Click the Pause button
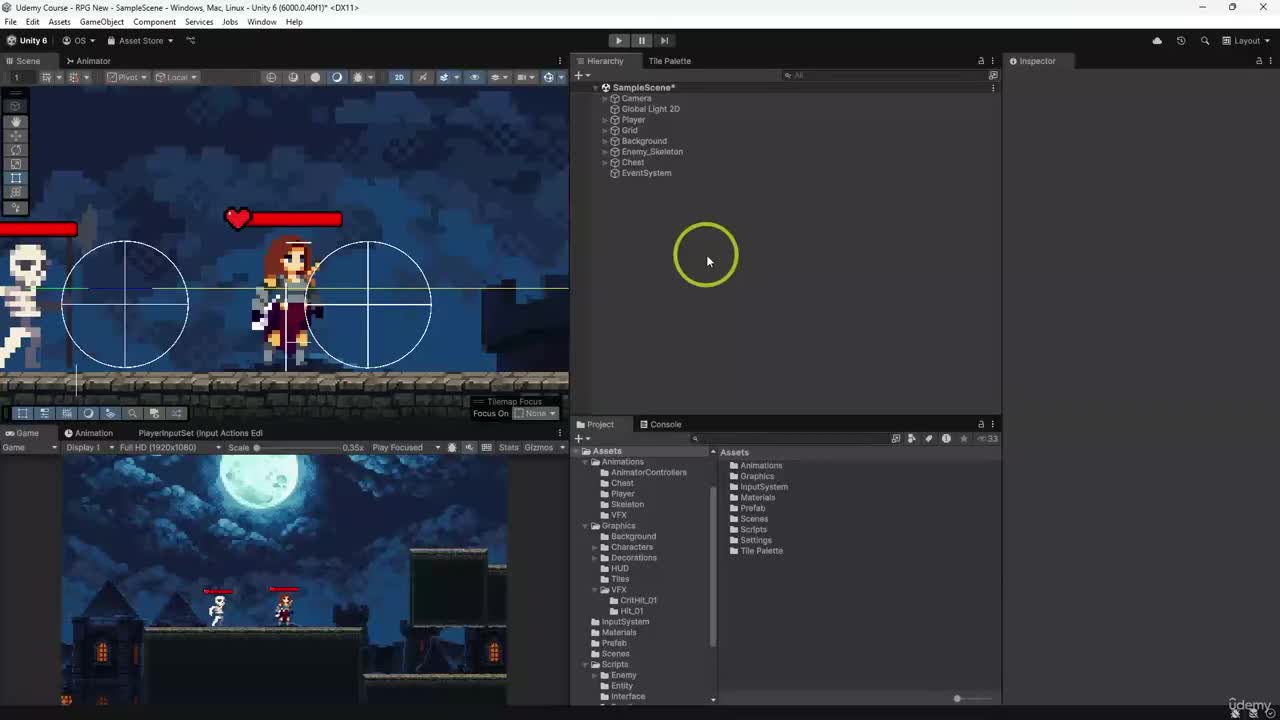The height and width of the screenshot is (720, 1280). (642, 41)
